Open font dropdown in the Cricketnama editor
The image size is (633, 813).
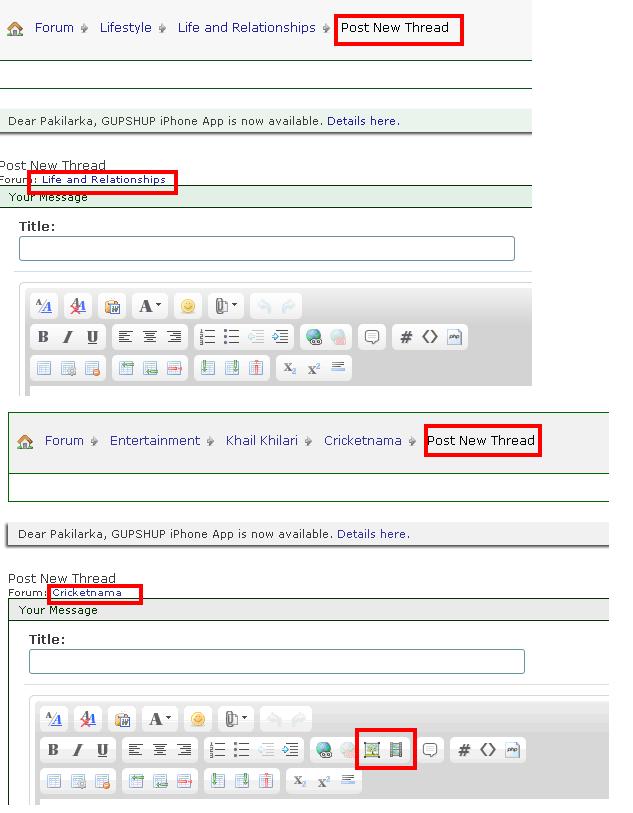point(160,719)
